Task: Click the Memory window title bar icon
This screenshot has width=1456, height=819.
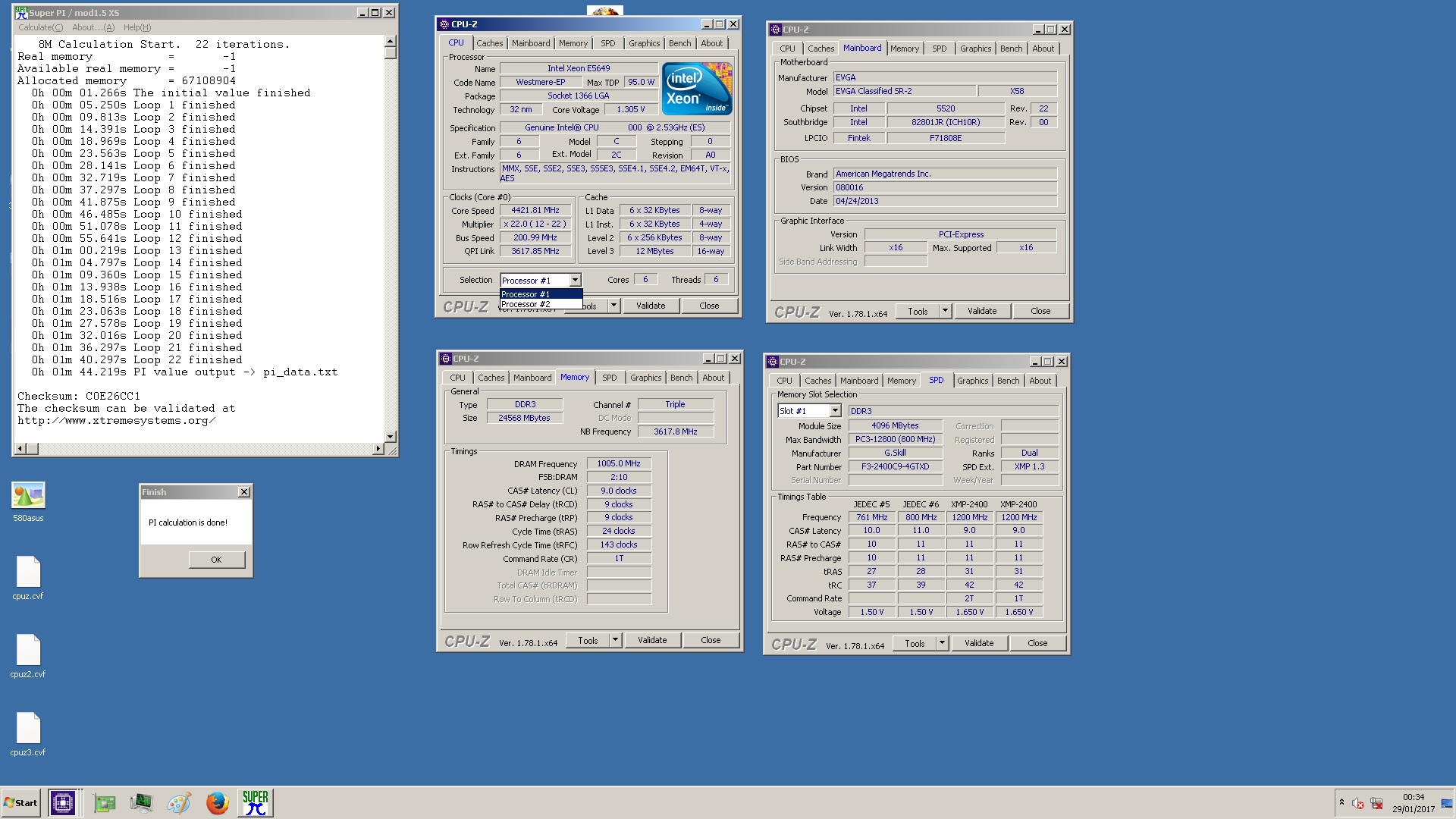Action: 445,359
